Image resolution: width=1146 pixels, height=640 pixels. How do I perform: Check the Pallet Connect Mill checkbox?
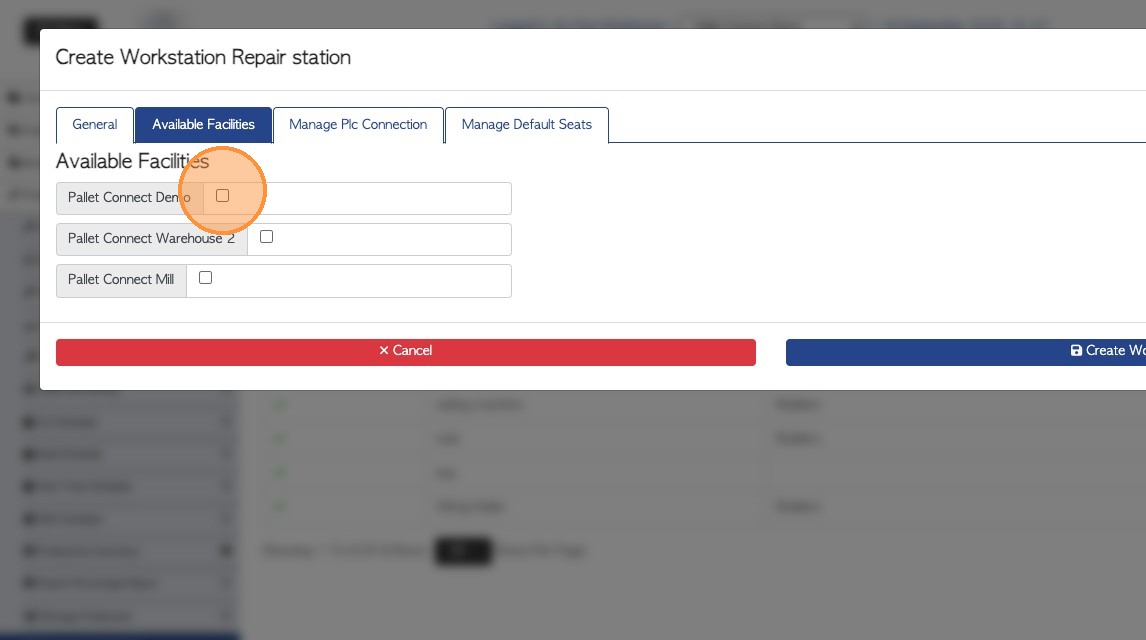pos(205,278)
